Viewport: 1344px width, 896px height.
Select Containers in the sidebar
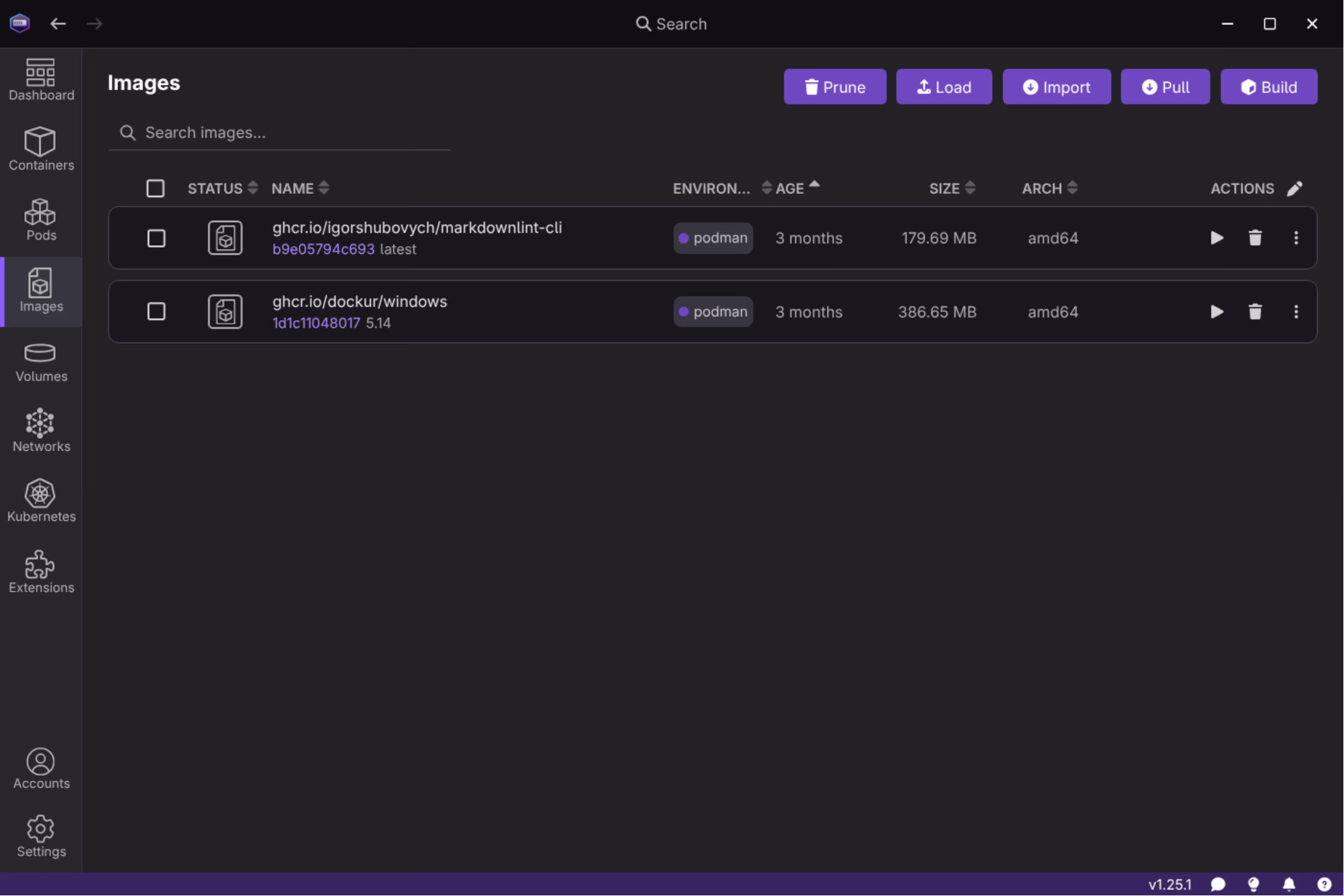click(x=40, y=150)
